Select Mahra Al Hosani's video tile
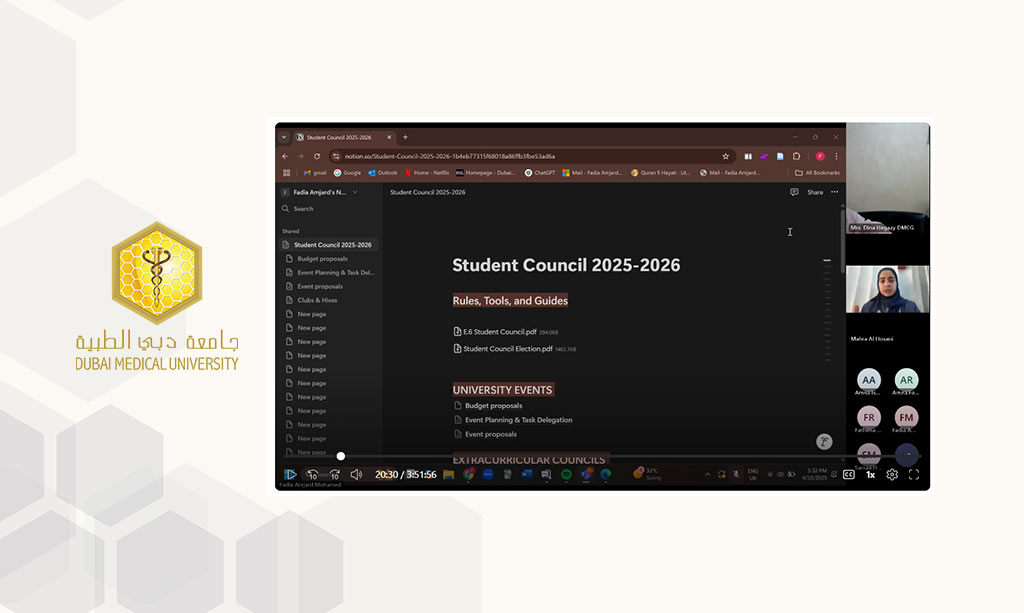This screenshot has width=1024, height=613. coord(888,289)
